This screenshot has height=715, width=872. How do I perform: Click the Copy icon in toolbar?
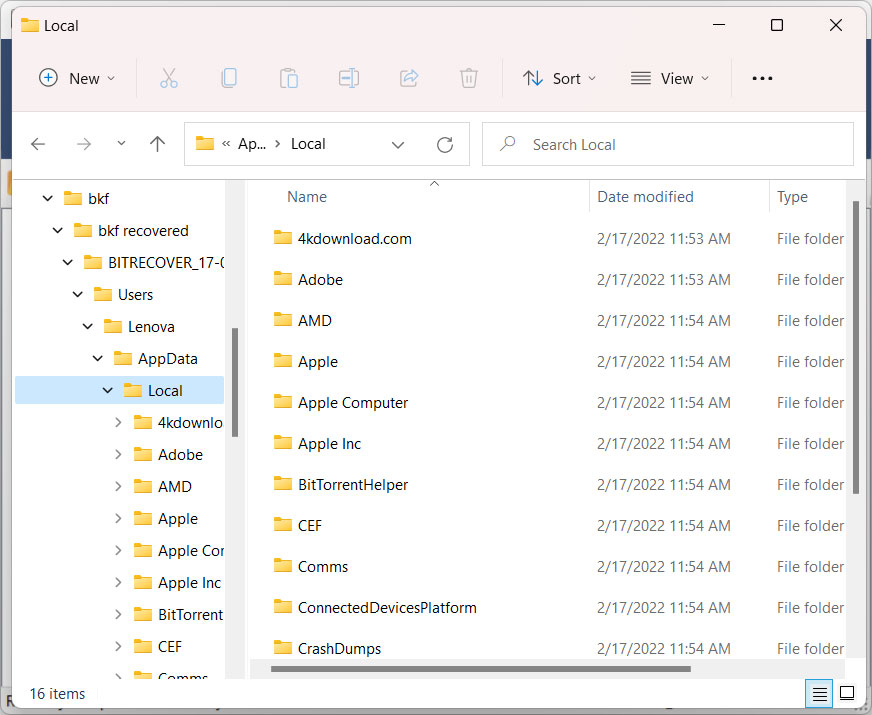coord(229,78)
